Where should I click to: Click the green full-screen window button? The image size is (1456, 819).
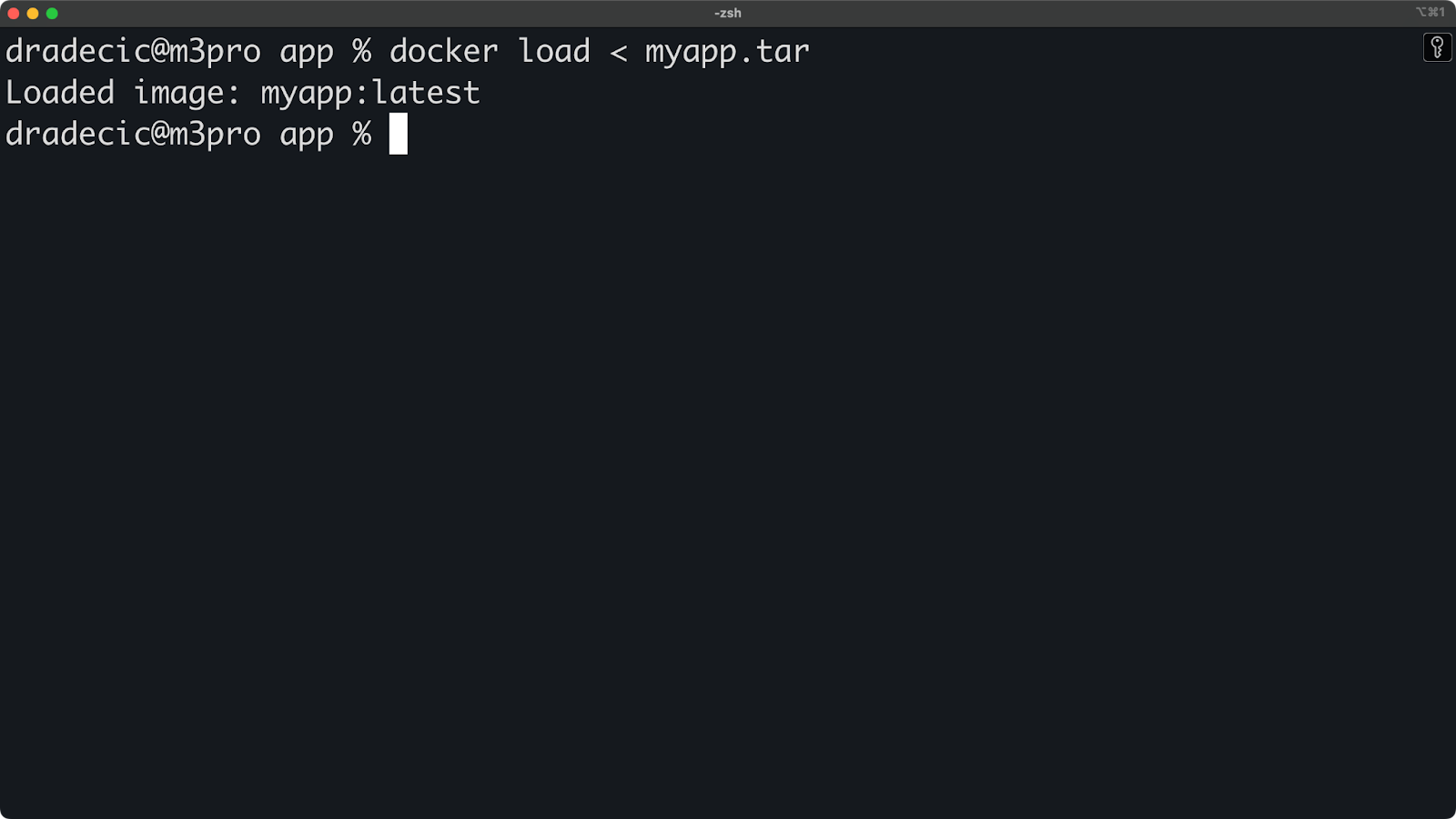[52, 14]
